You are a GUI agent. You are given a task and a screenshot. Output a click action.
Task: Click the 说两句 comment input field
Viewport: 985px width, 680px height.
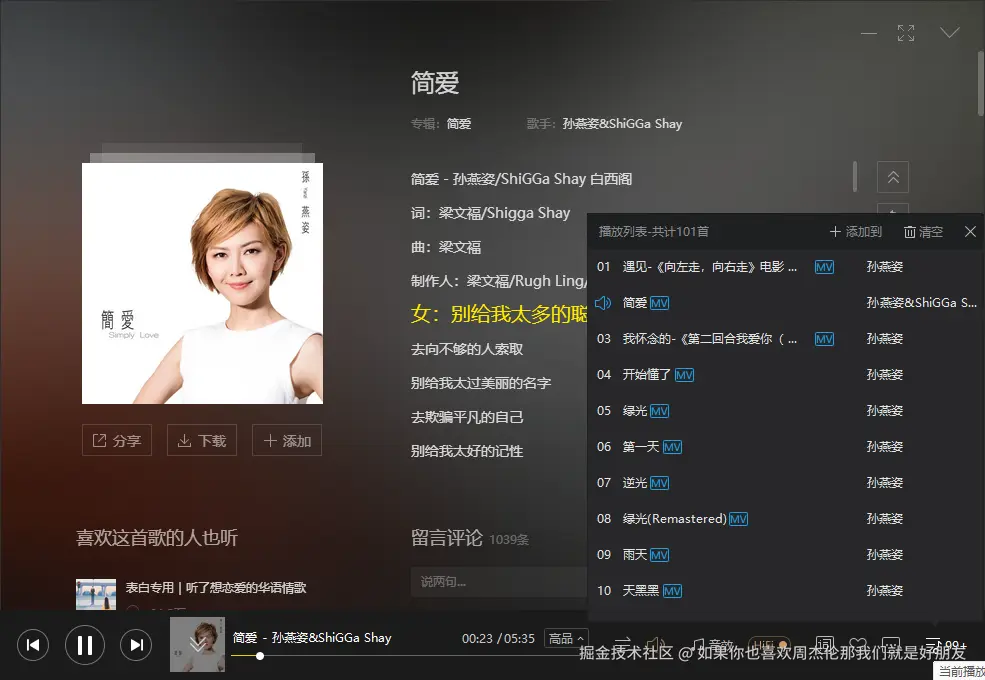tap(499, 582)
